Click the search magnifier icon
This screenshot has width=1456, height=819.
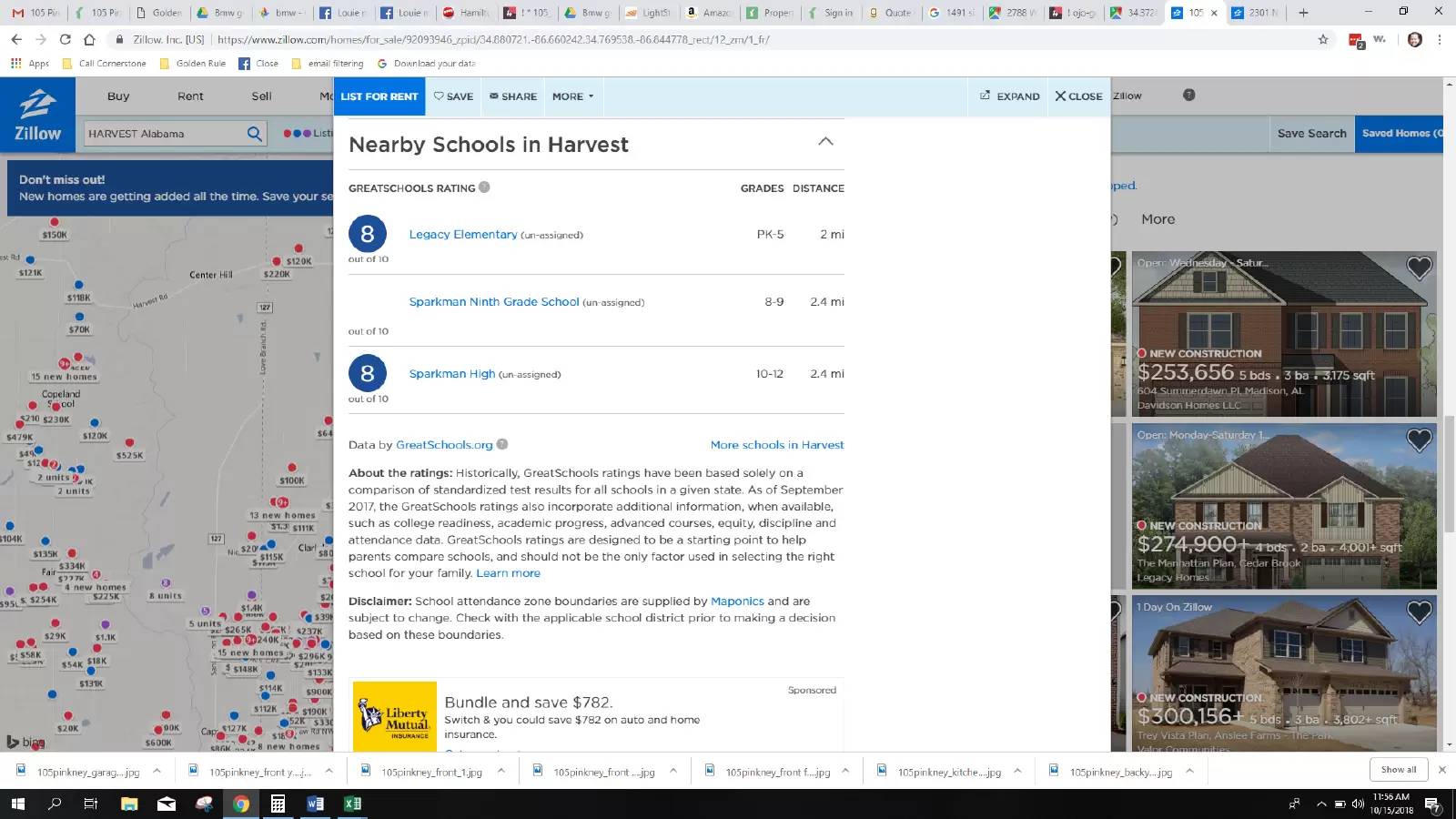click(x=255, y=134)
